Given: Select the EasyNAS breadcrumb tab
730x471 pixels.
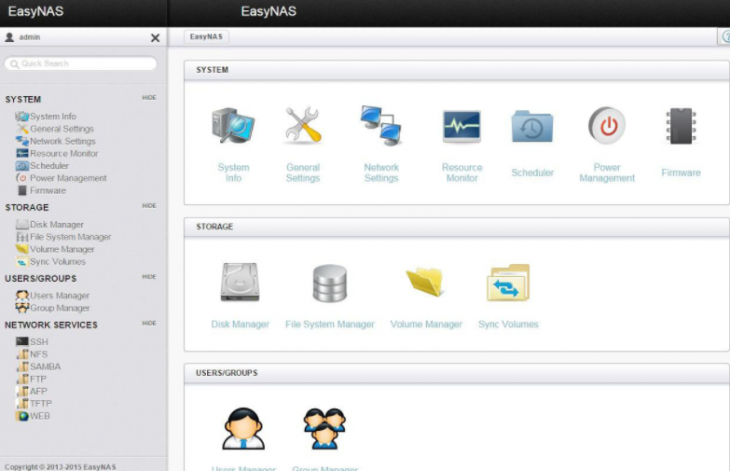Looking at the screenshot, I should coord(206,37).
